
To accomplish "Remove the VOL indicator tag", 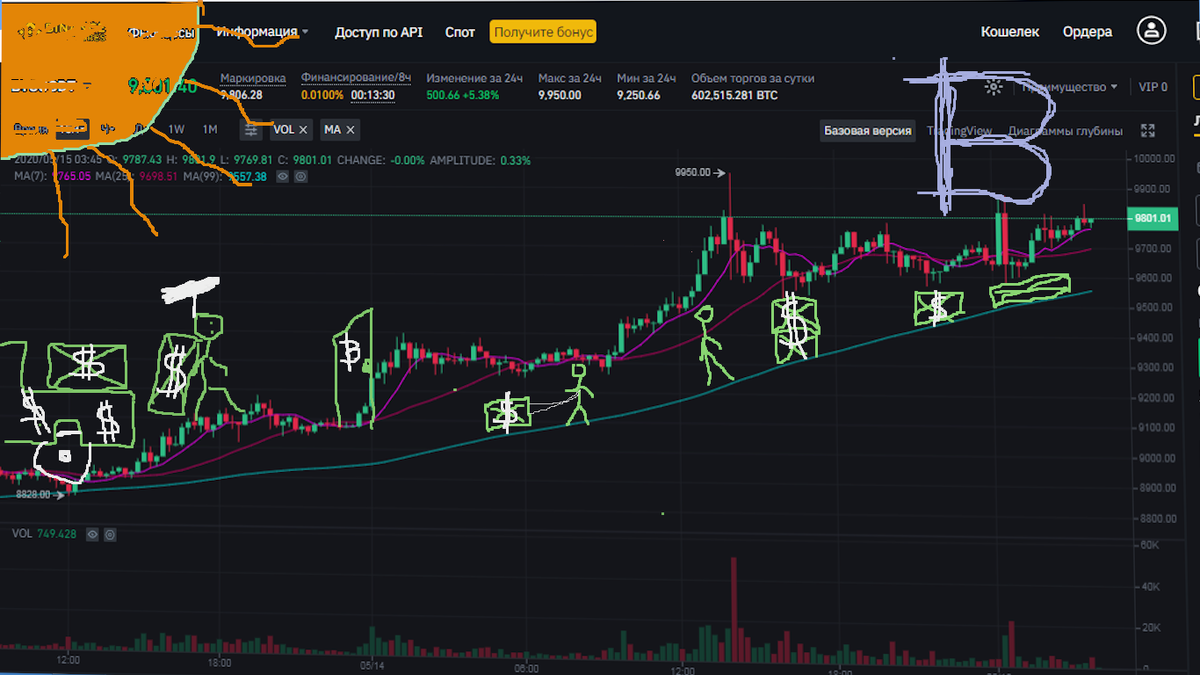I will point(303,130).
